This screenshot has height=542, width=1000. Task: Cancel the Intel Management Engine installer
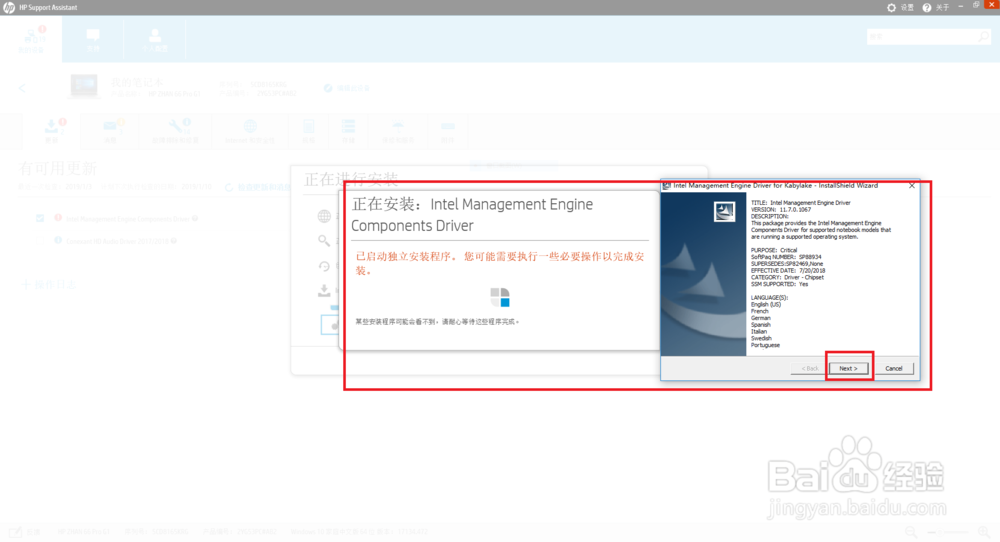click(x=893, y=368)
